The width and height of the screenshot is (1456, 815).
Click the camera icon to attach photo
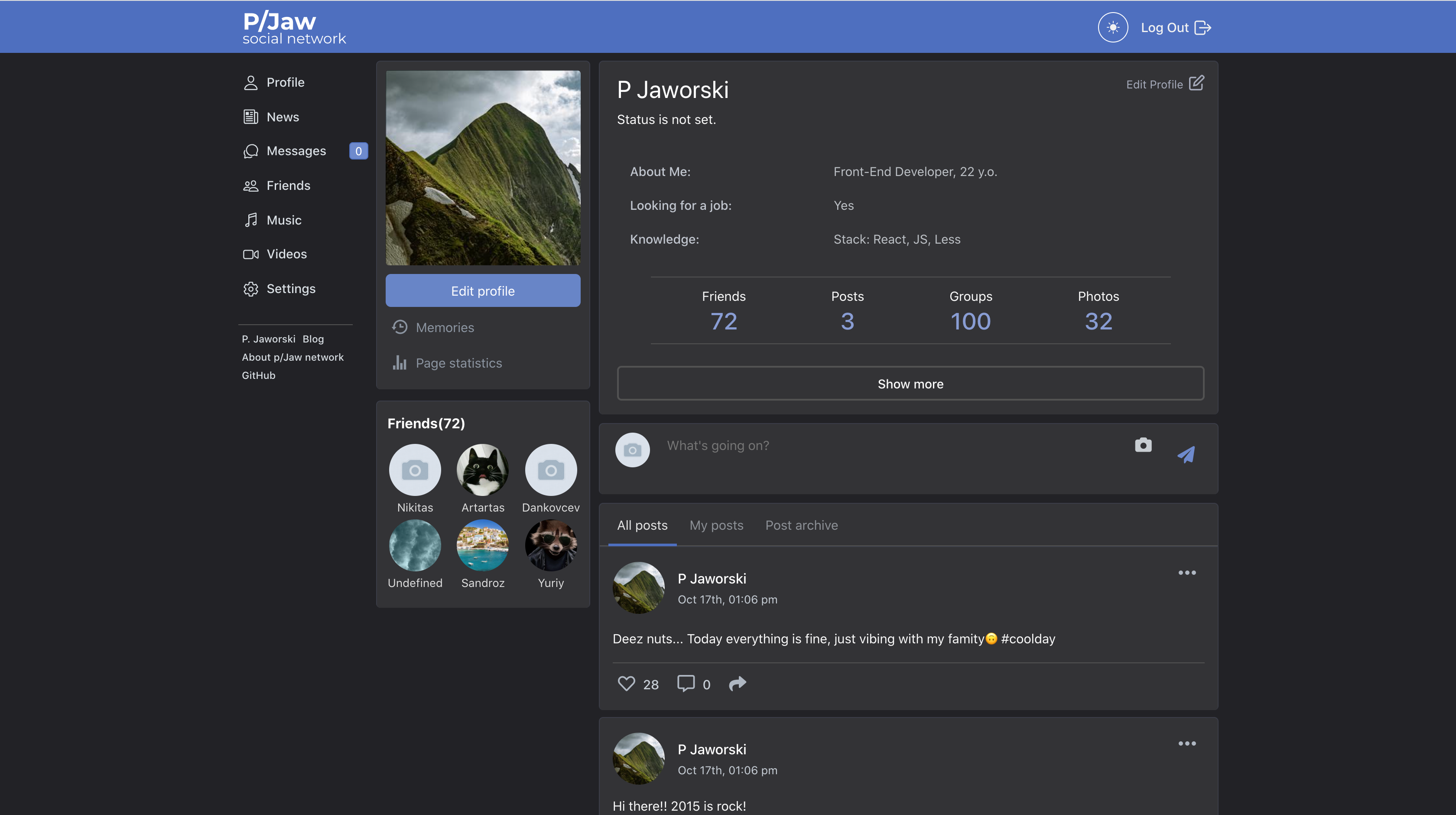(x=1143, y=445)
